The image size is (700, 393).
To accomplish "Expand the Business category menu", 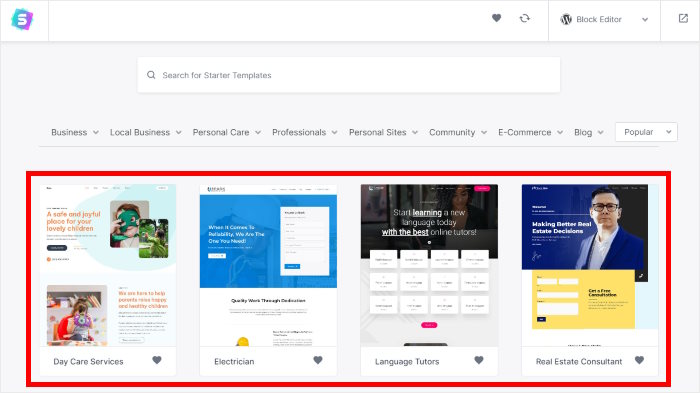I will coord(75,132).
